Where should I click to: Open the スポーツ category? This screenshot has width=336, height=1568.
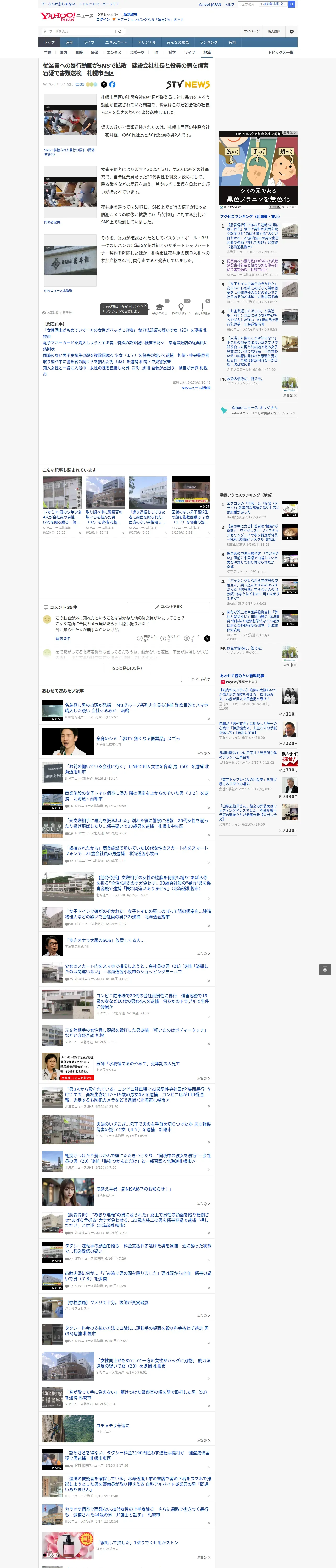coord(137,52)
